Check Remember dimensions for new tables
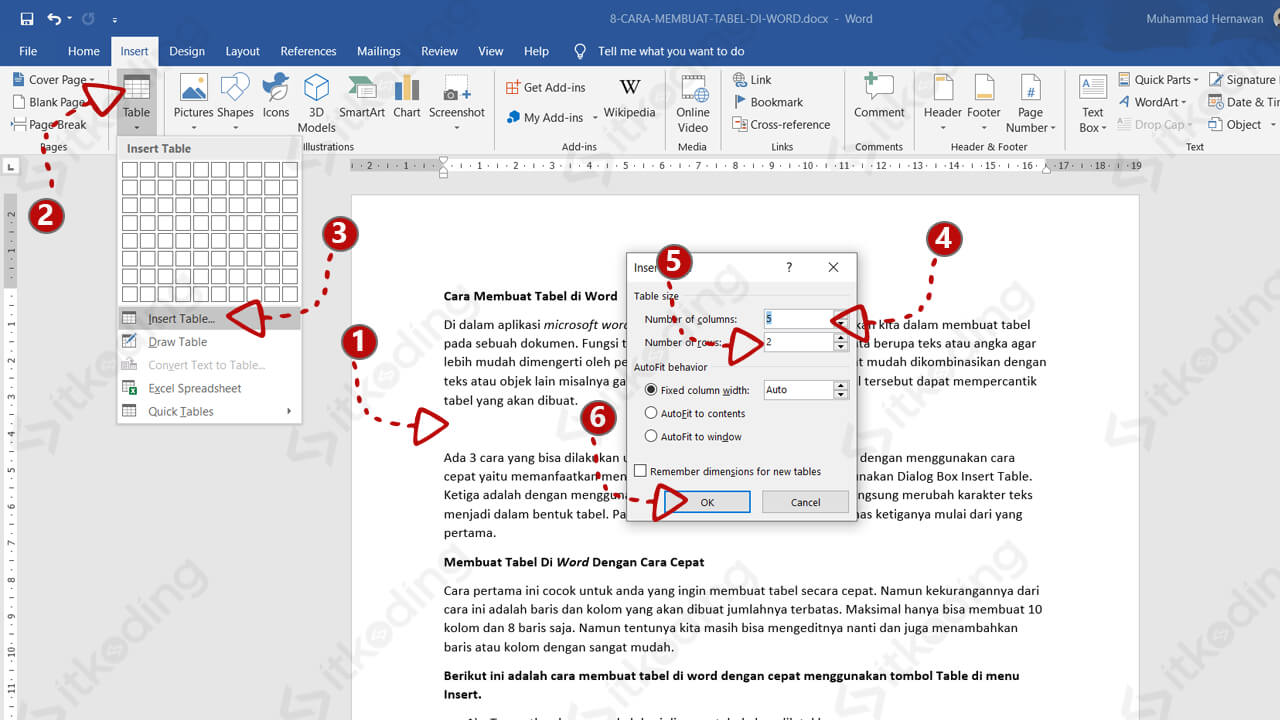This screenshot has width=1280, height=720. pyautogui.click(x=641, y=471)
